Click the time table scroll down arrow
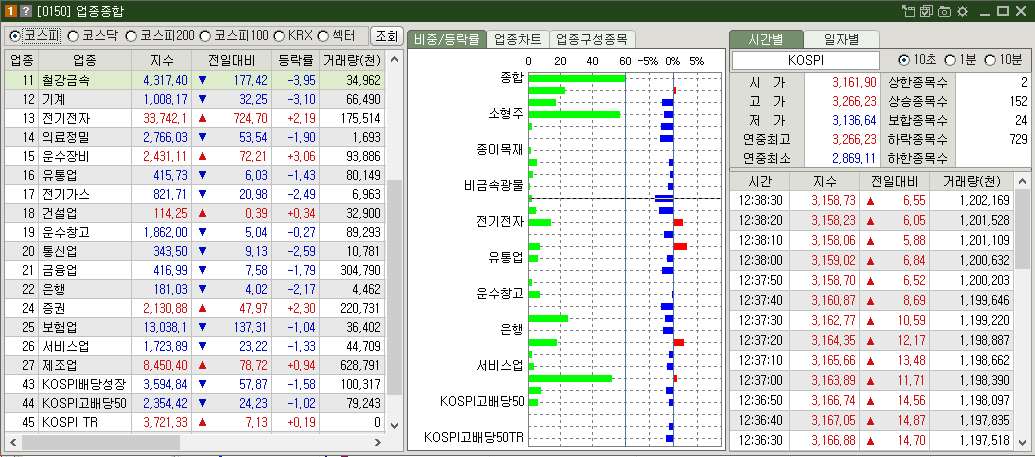The height and width of the screenshot is (457, 1035). 1022,442
